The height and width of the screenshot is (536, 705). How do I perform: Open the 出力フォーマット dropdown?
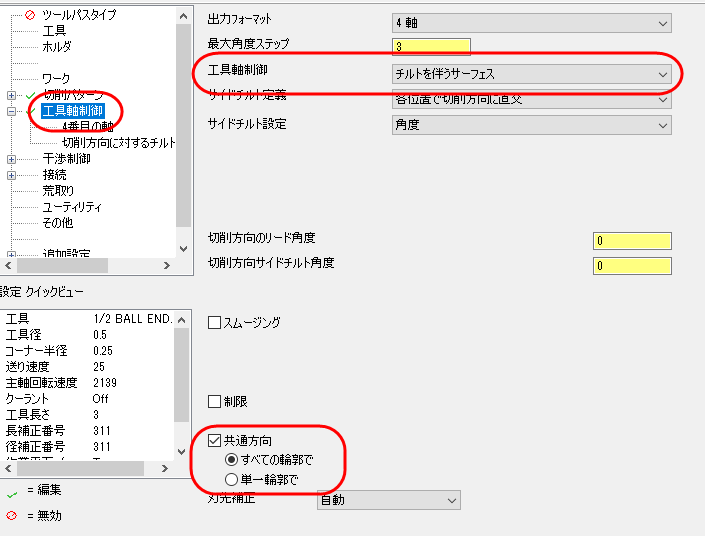(532, 23)
